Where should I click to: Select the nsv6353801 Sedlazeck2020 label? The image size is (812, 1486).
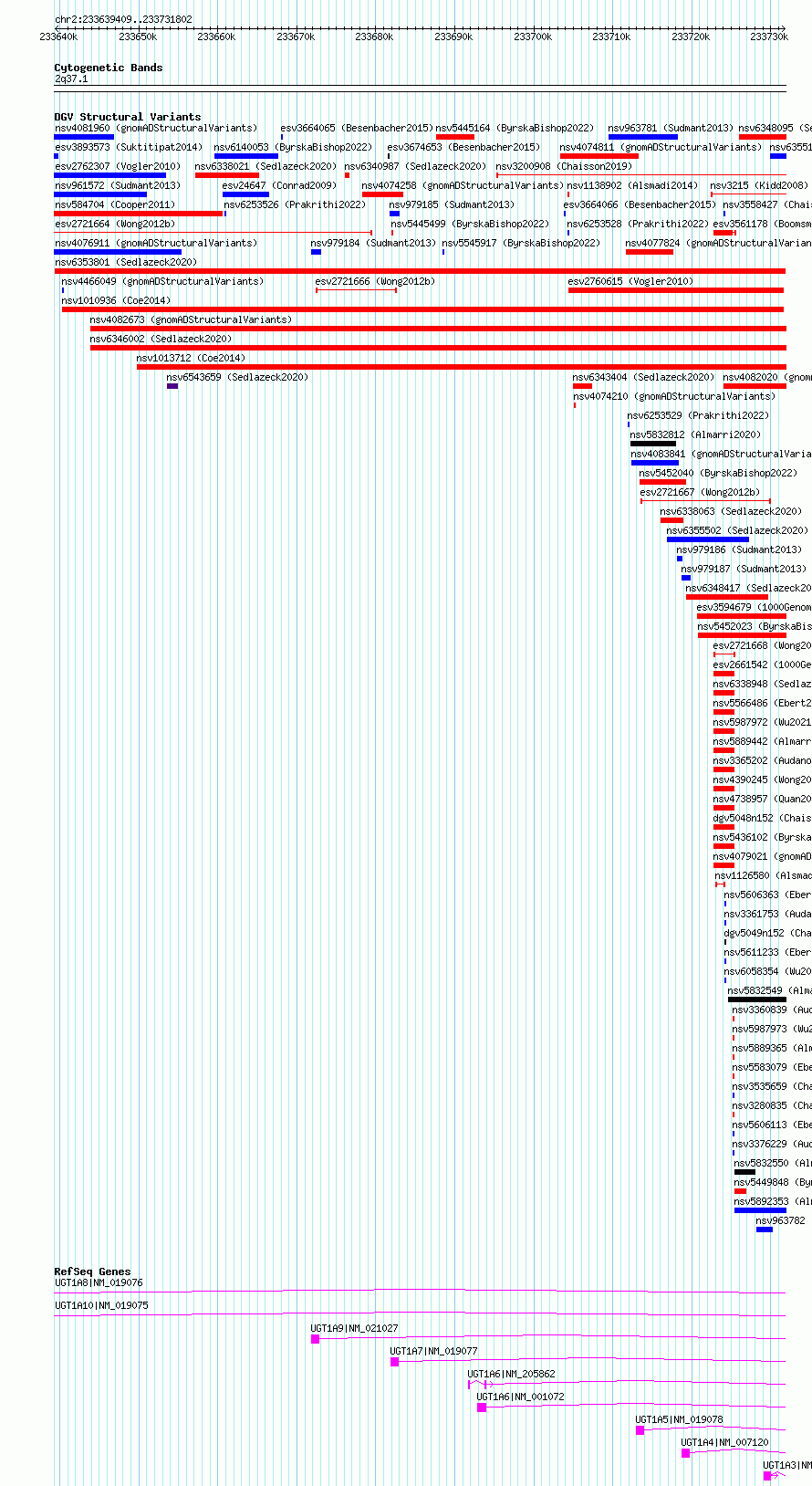(126, 262)
